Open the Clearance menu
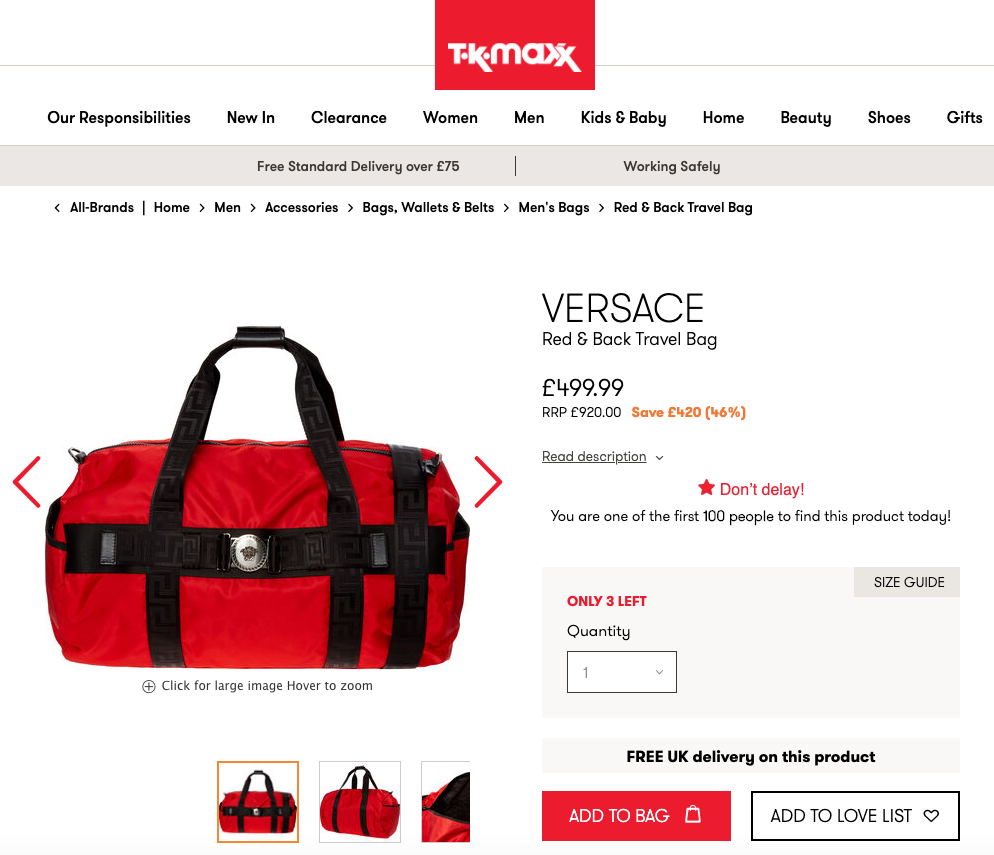Viewport: 994px width, 855px height. (x=349, y=118)
